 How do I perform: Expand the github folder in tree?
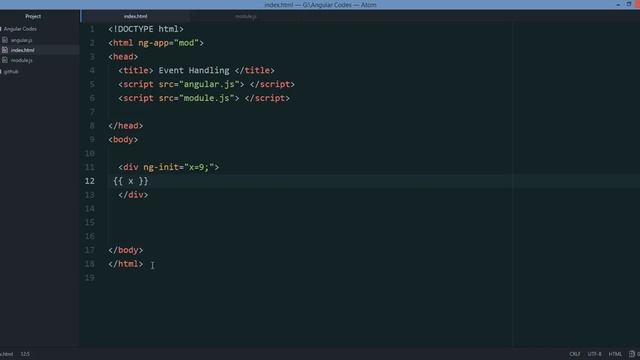point(10,71)
